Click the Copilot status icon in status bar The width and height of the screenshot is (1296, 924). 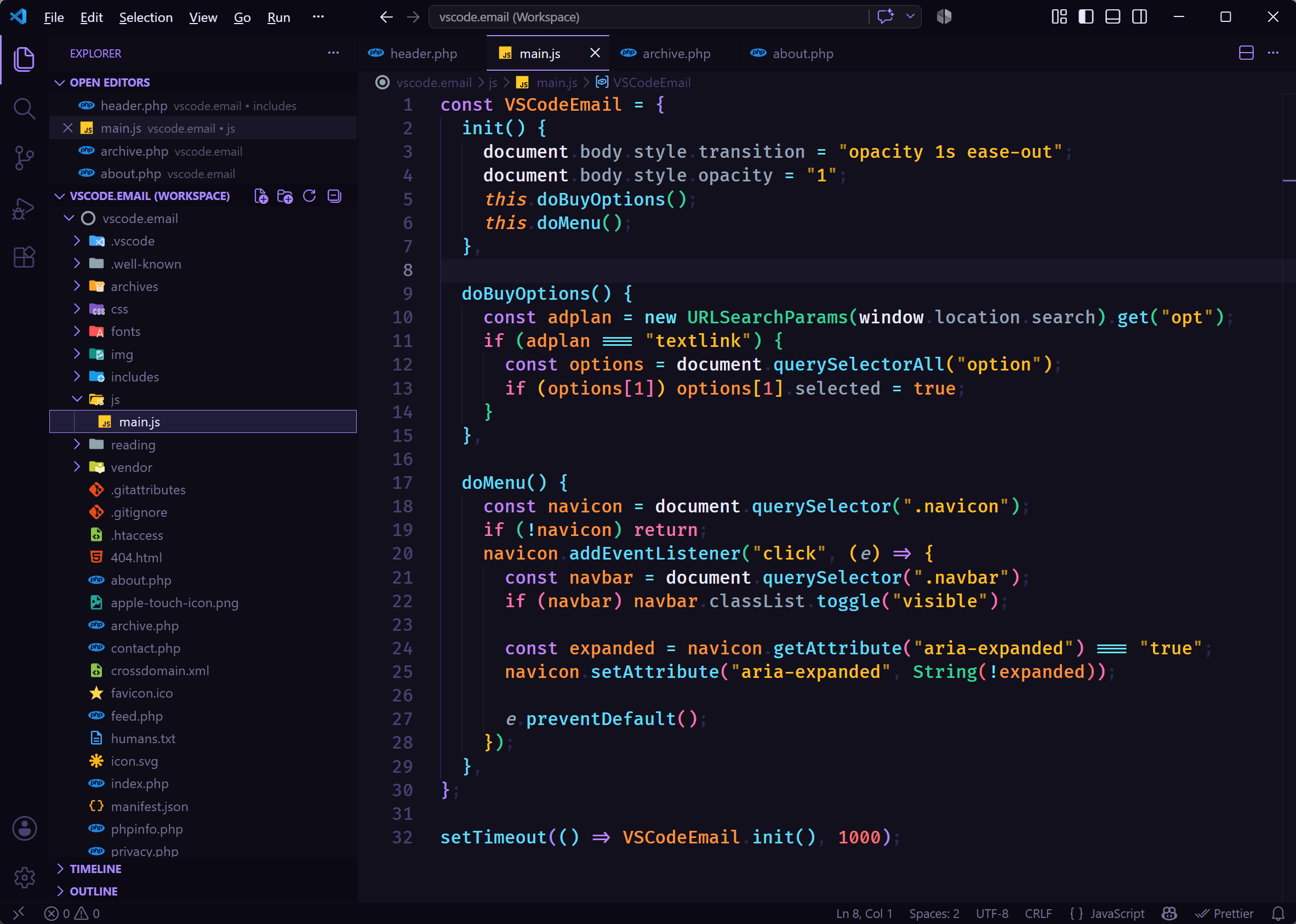click(x=1169, y=914)
